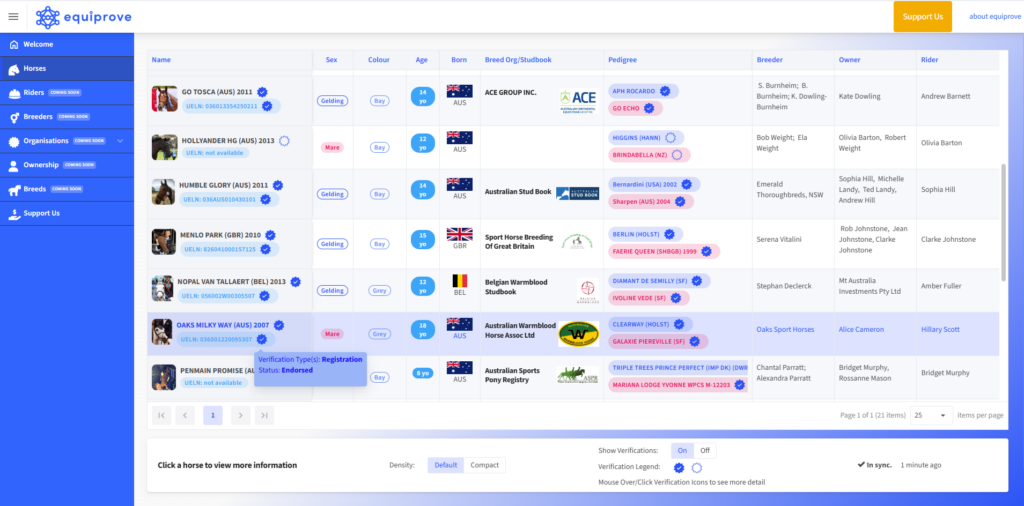The height and width of the screenshot is (506, 1024).
Task: Click the equiprove logo
Action: click(x=84, y=17)
